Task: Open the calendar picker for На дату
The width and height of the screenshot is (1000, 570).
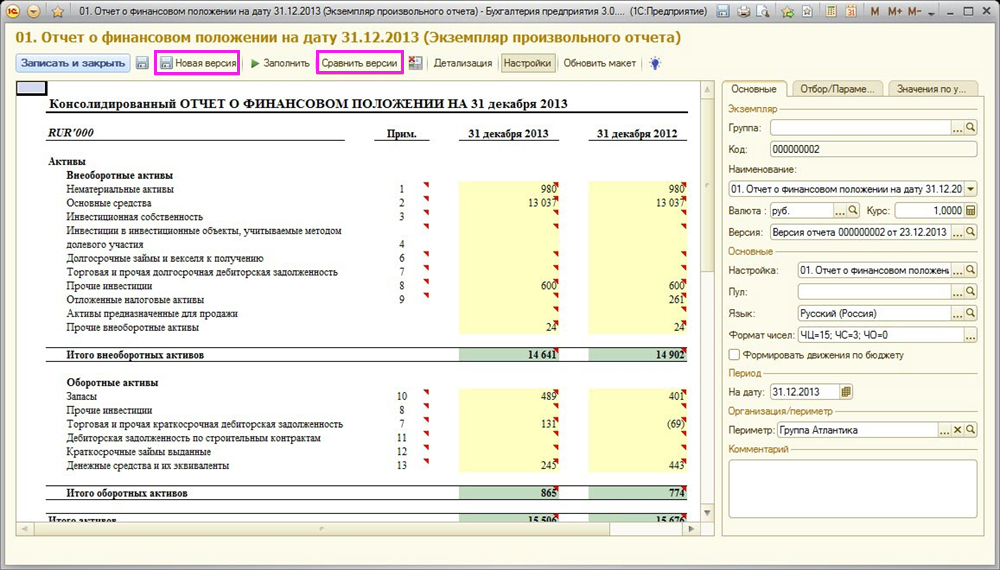Action: 846,392
